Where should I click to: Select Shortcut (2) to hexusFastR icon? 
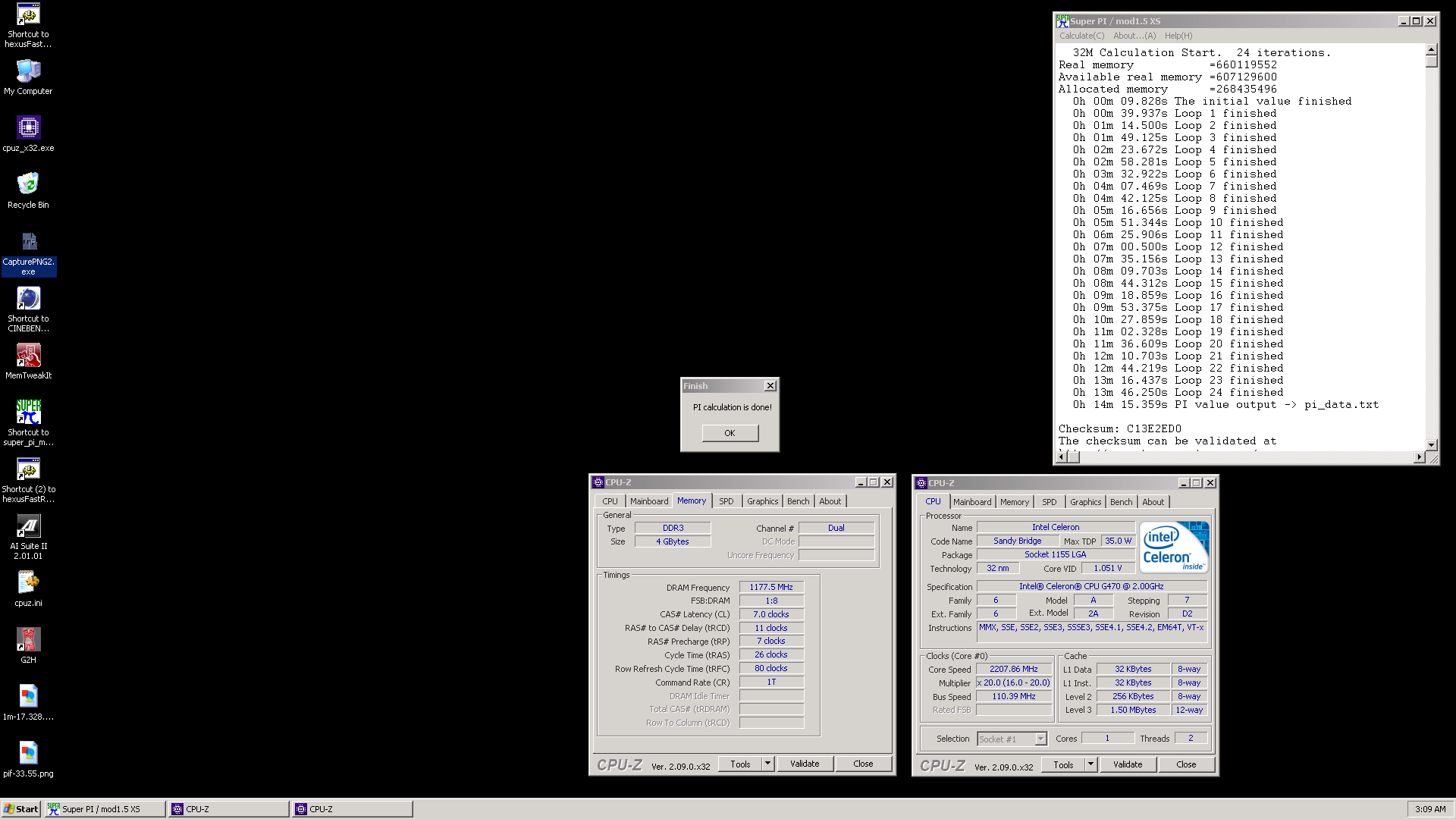pos(28,480)
